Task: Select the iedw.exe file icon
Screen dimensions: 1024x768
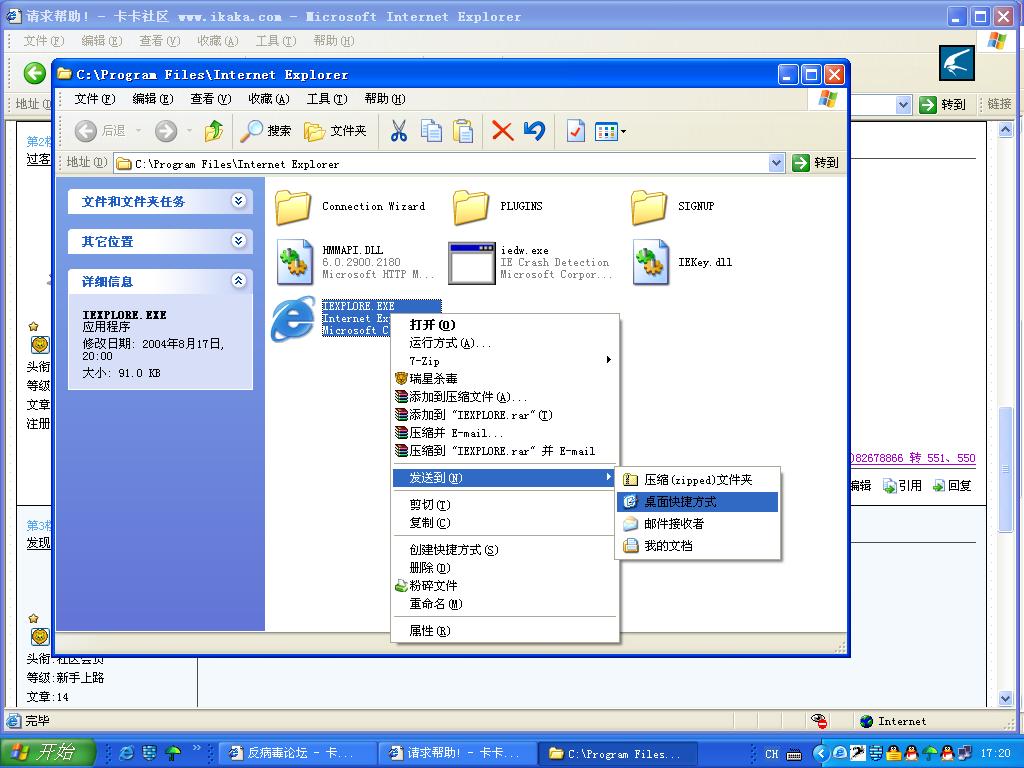Action: click(x=472, y=263)
